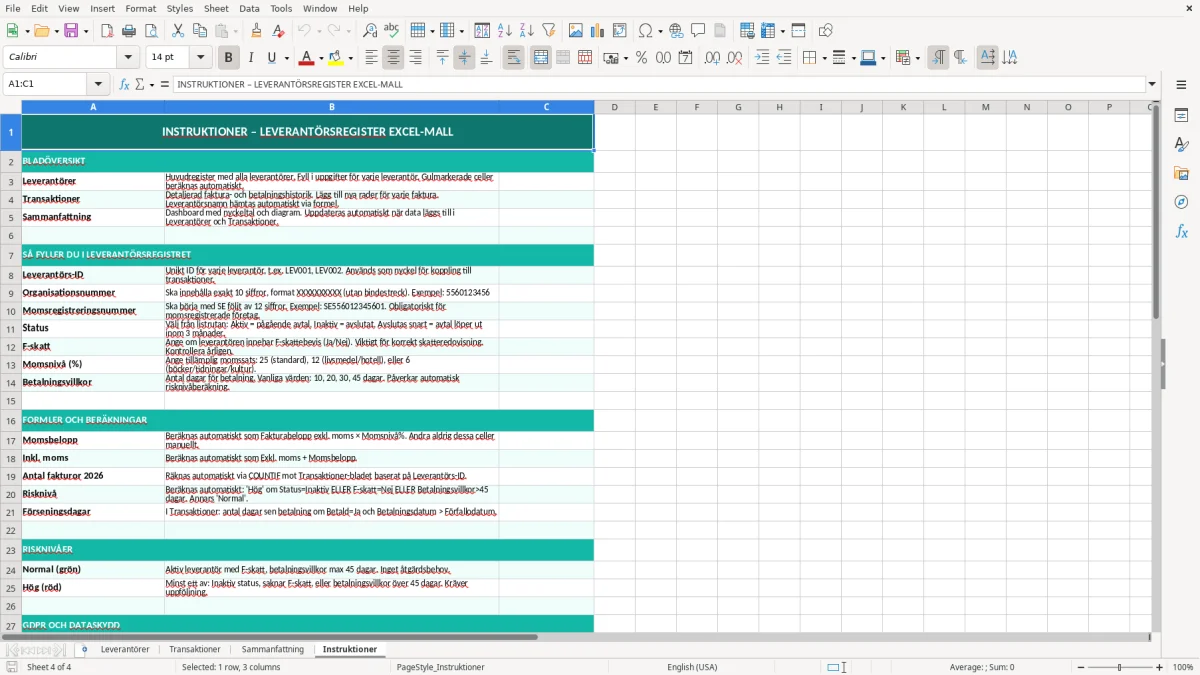Click zoom in plus button

[1159, 667]
